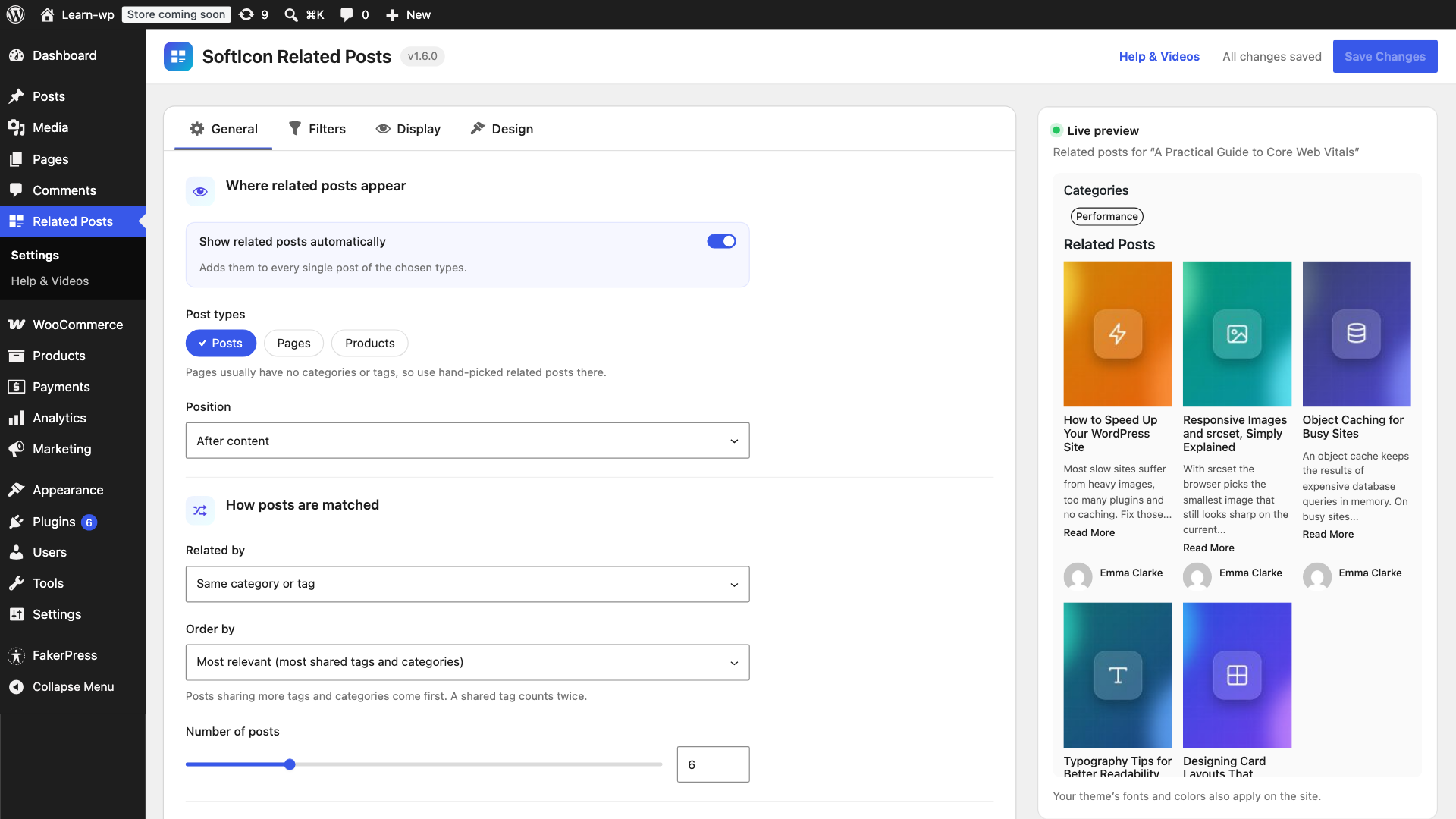
Task: Switch to the Filters tab
Action: point(316,129)
